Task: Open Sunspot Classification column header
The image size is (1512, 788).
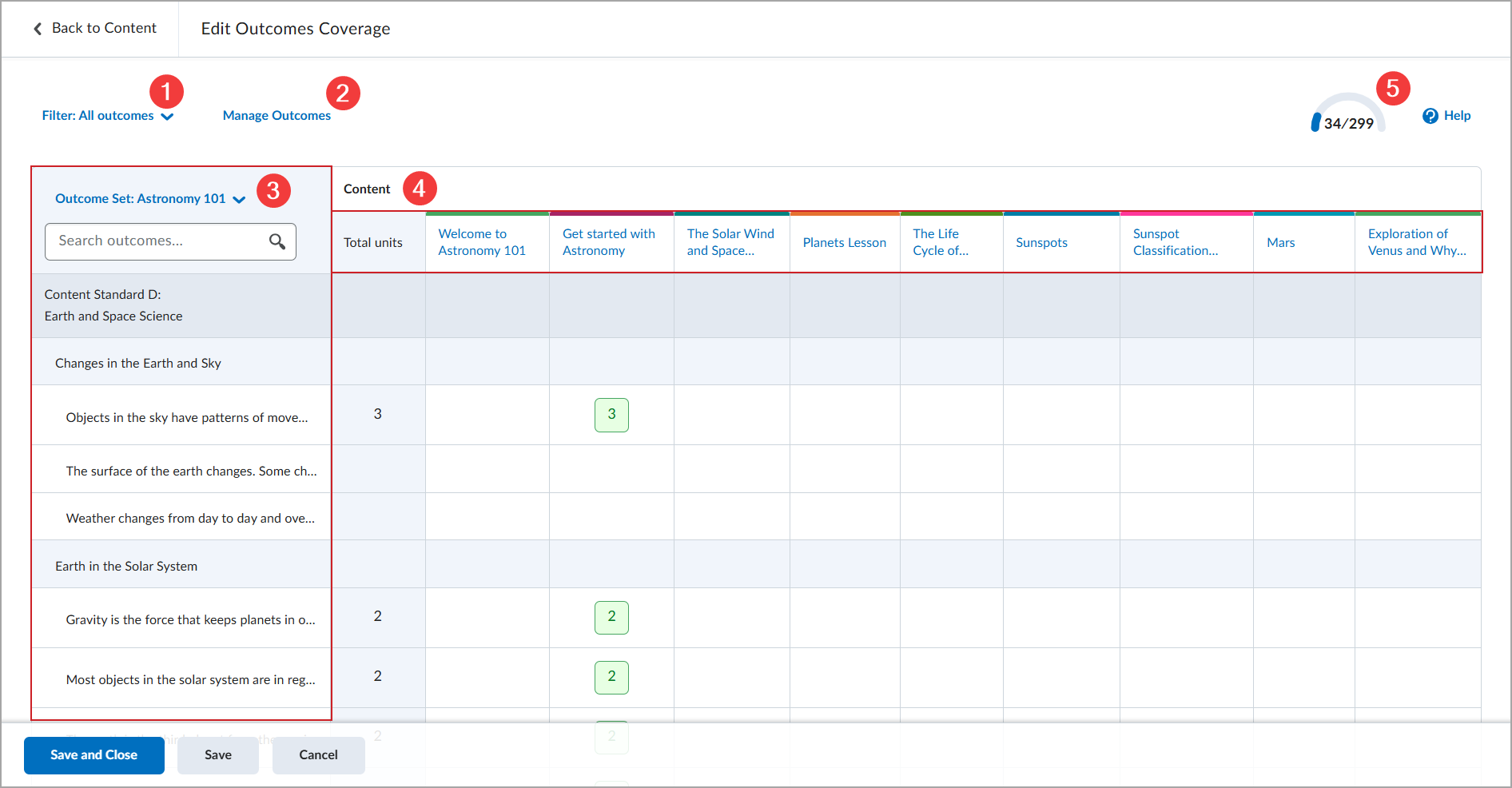Action: pyautogui.click(x=1176, y=242)
